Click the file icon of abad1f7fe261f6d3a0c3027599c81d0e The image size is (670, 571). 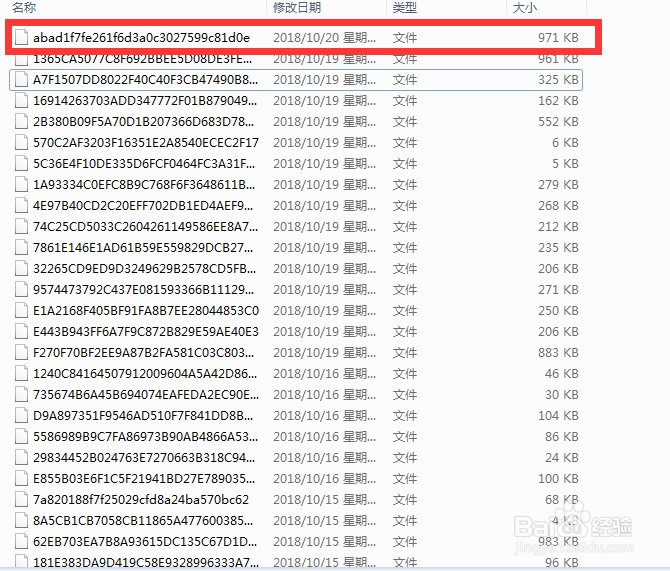point(21,38)
